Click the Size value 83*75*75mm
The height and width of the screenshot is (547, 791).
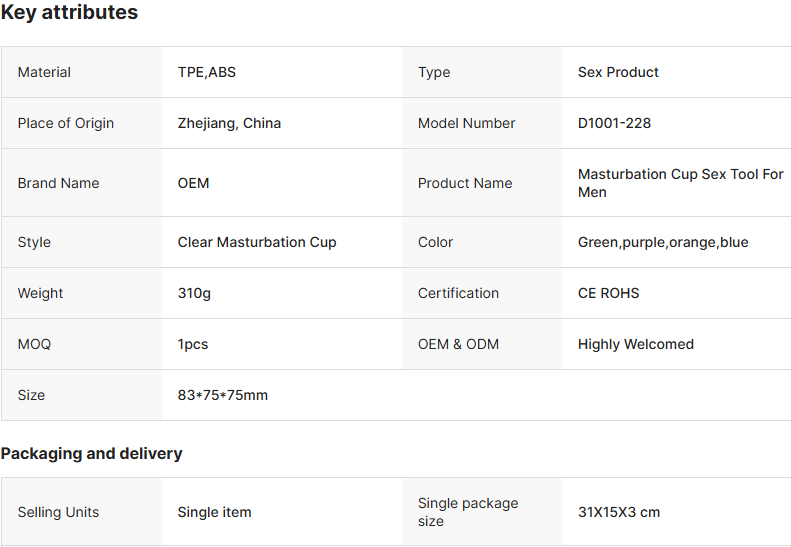coord(222,395)
